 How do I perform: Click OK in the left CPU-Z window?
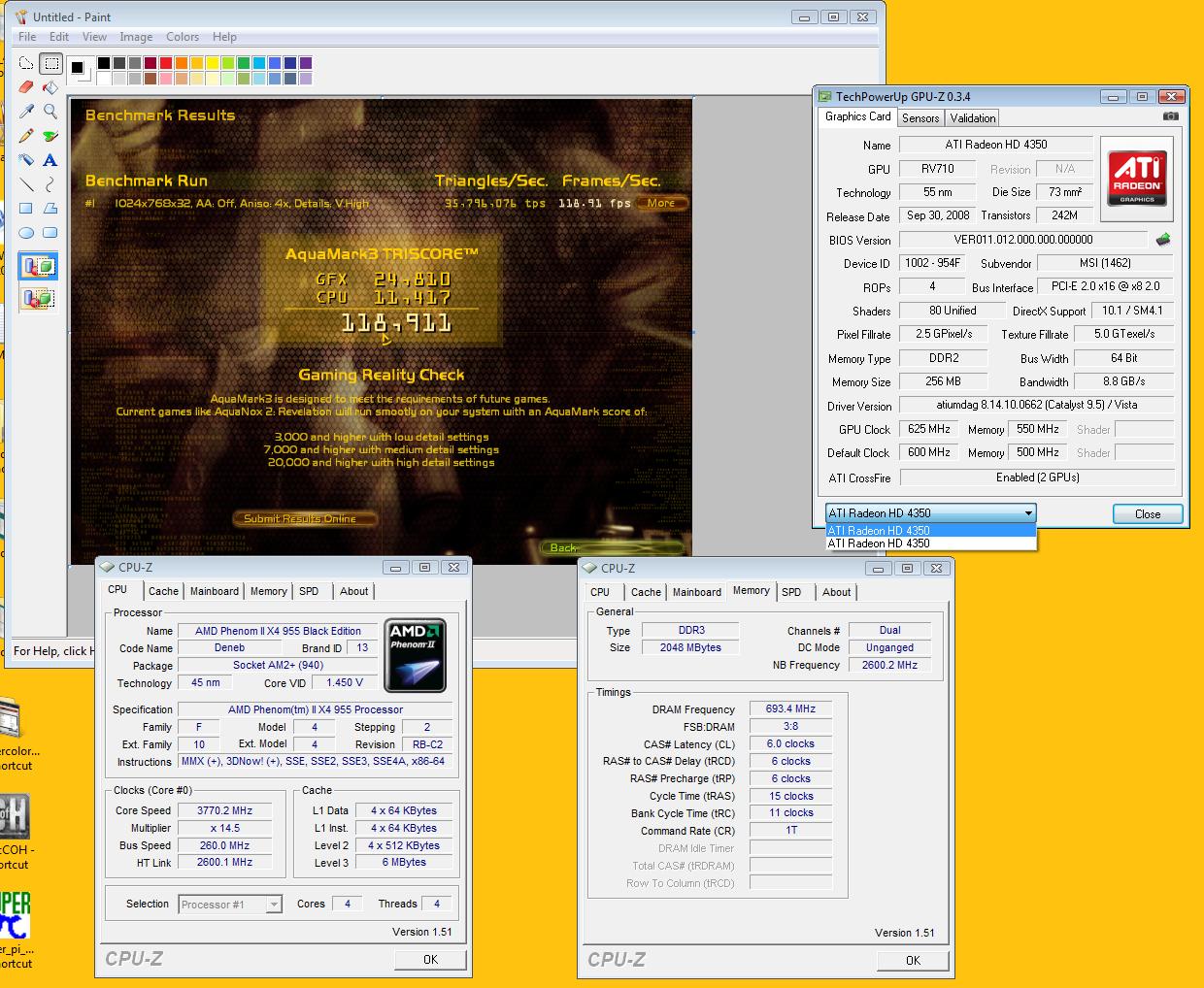430,959
